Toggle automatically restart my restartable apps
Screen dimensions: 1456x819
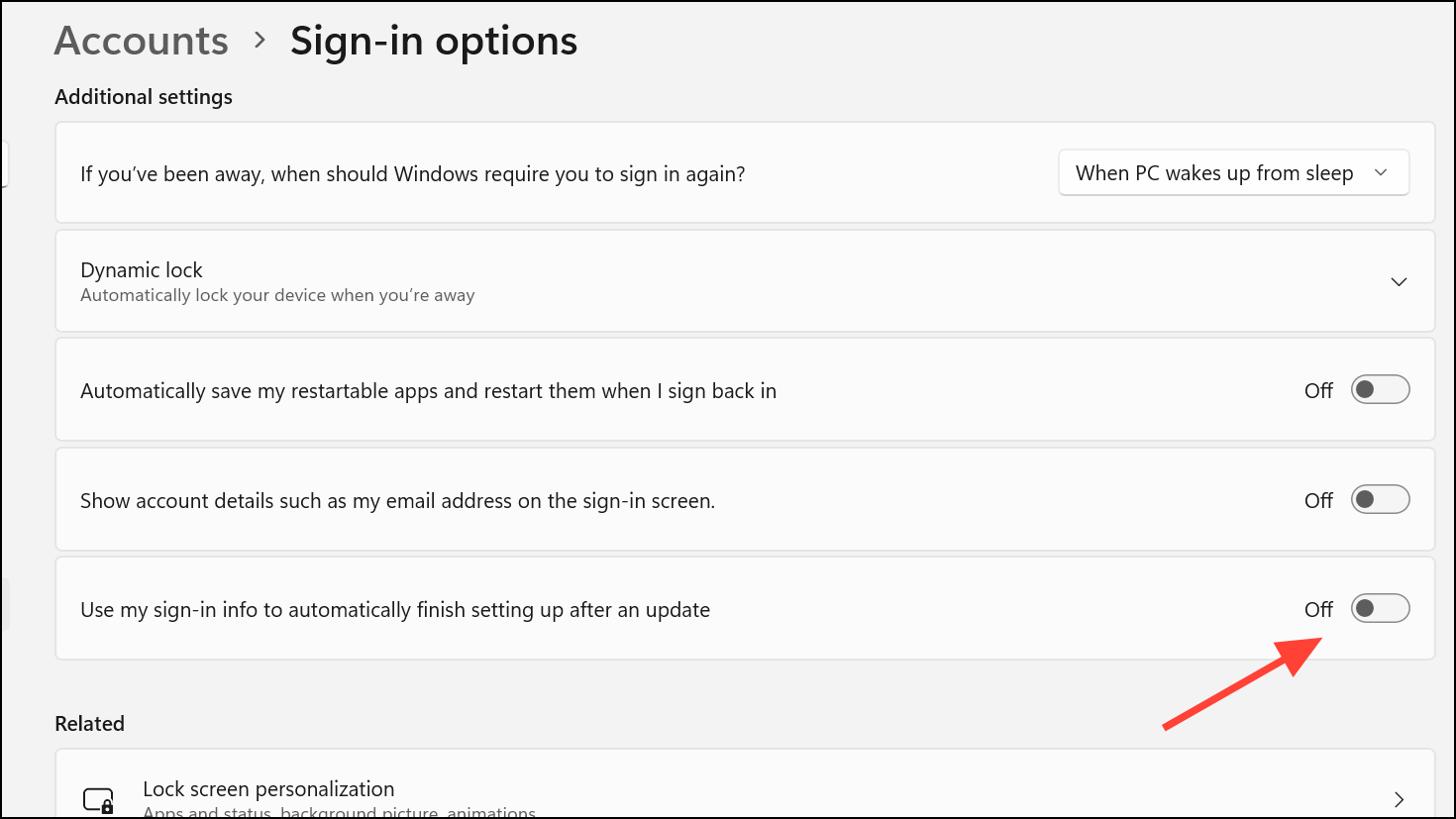pos(1380,390)
